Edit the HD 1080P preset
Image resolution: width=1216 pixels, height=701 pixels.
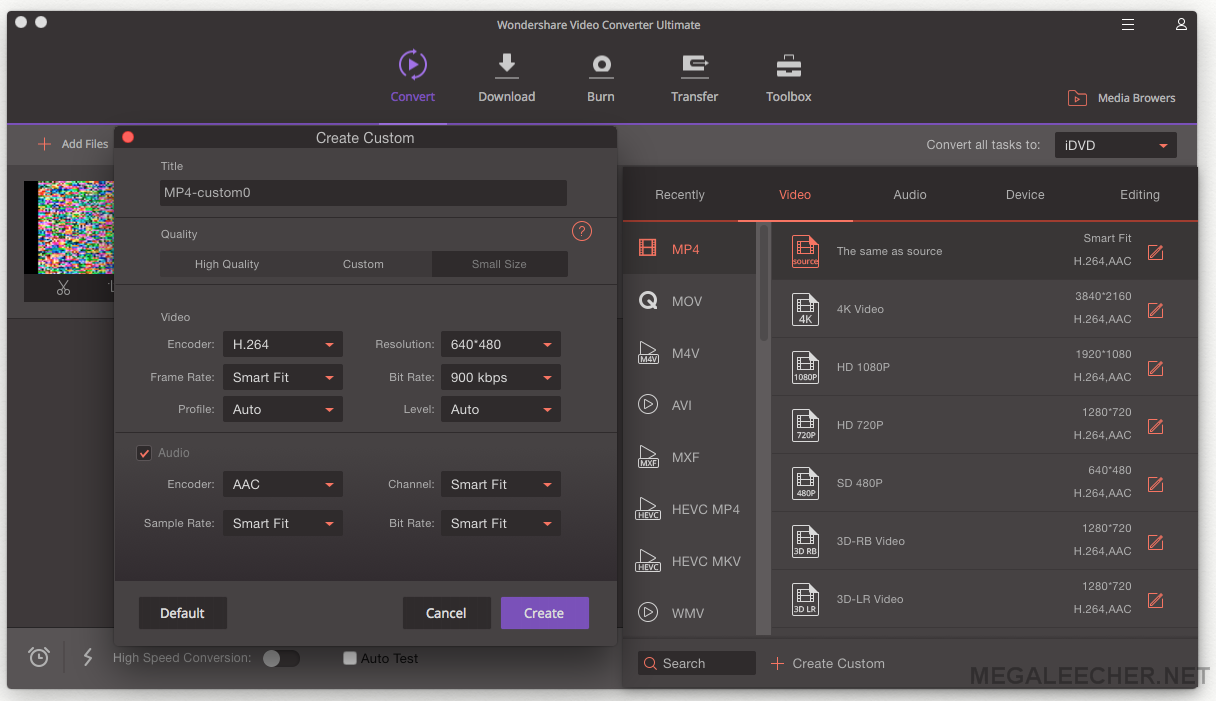pos(1155,368)
